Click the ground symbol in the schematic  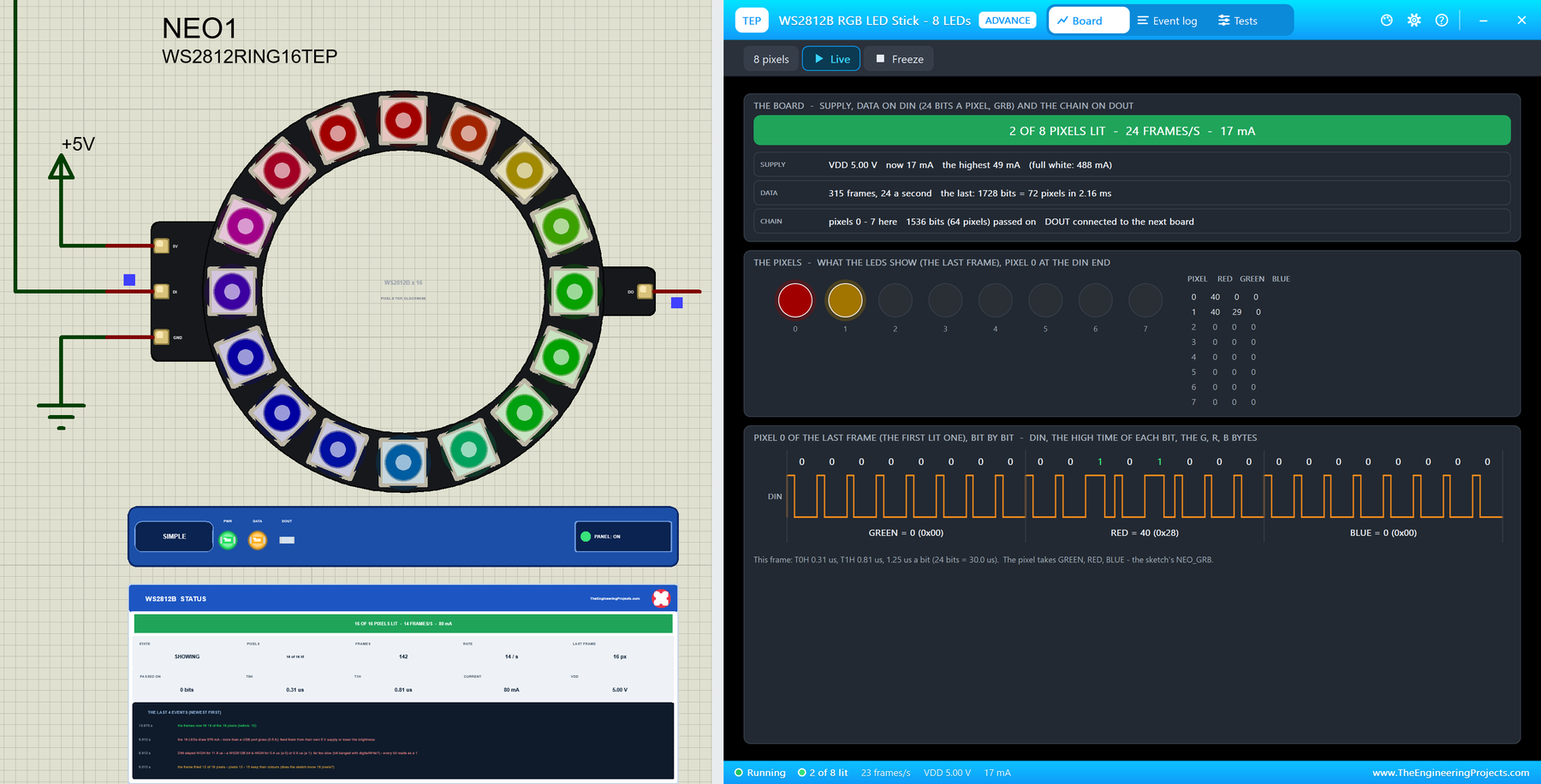(61, 415)
